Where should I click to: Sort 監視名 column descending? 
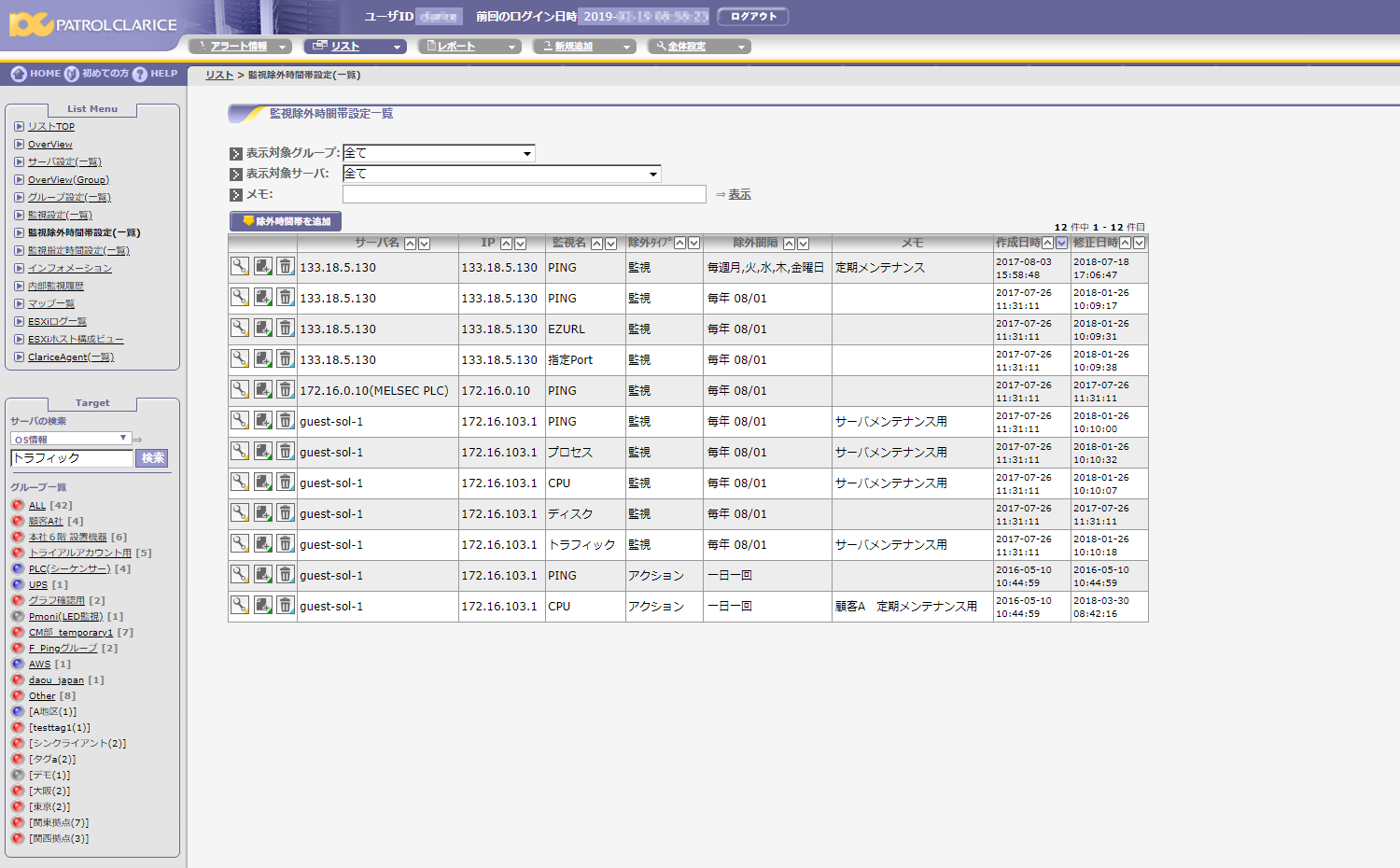pyautogui.click(x=611, y=244)
